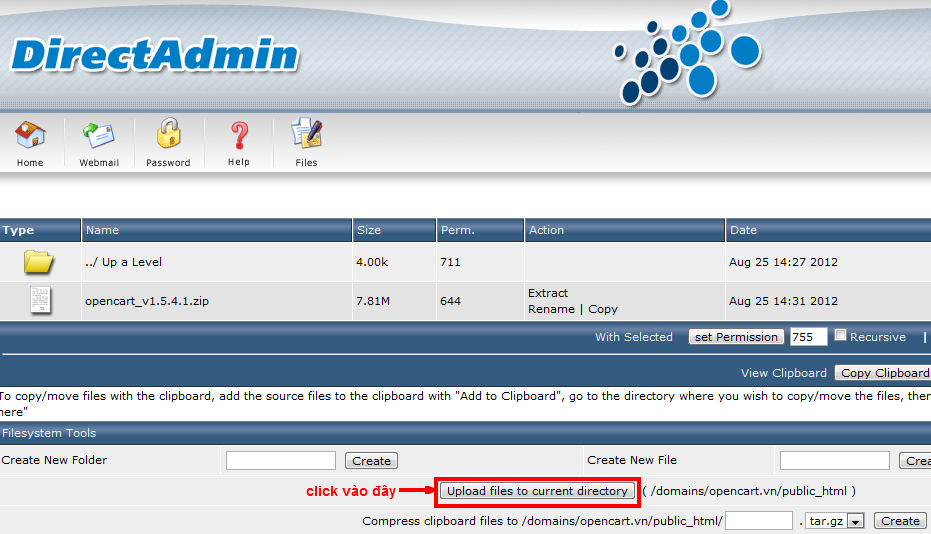
Task: Click the file icon for opencart_v1.5.4.1.zip
Action: 40,300
